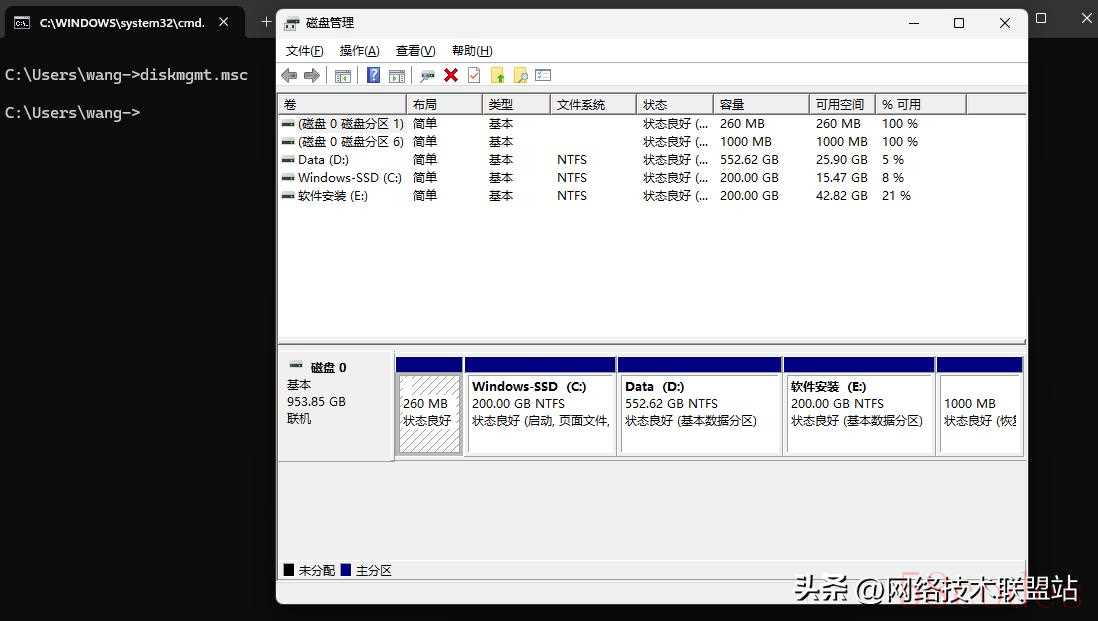Viewport: 1098px width, 621px height.
Task: Select the Data (D:) row in volume list
Action: [323, 160]
